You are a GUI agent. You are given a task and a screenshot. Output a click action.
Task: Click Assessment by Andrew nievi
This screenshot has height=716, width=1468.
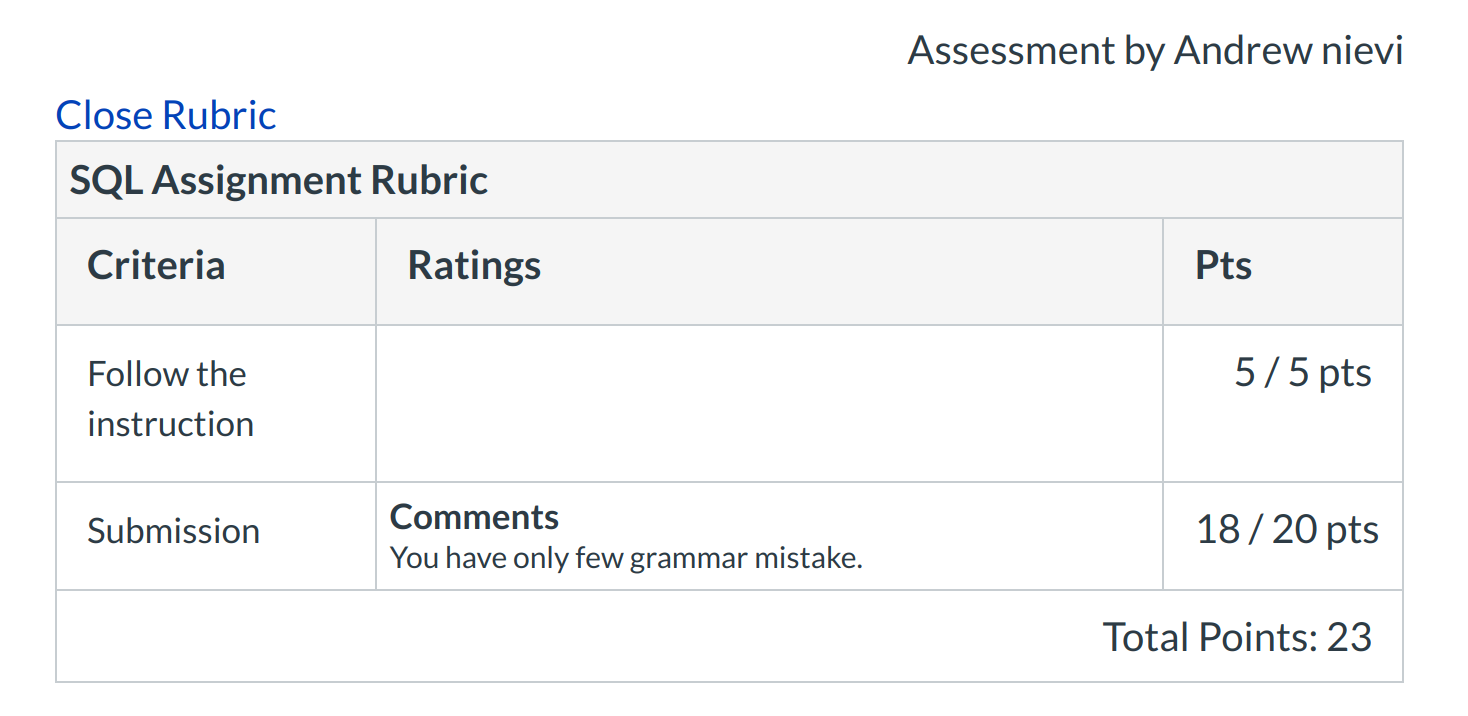click(1154, 50)
